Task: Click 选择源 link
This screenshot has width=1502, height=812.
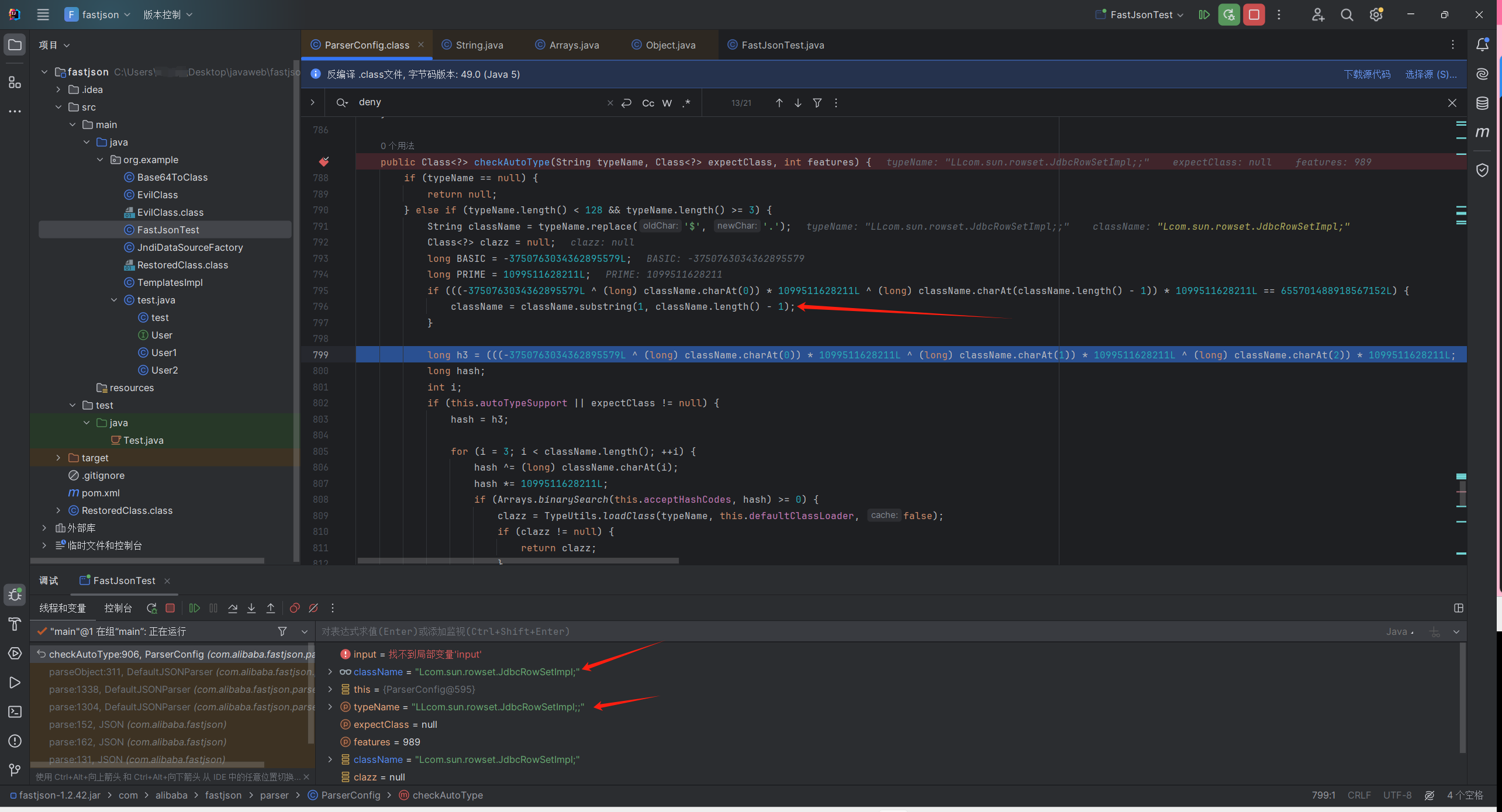Action: [x=1431, y=74]
